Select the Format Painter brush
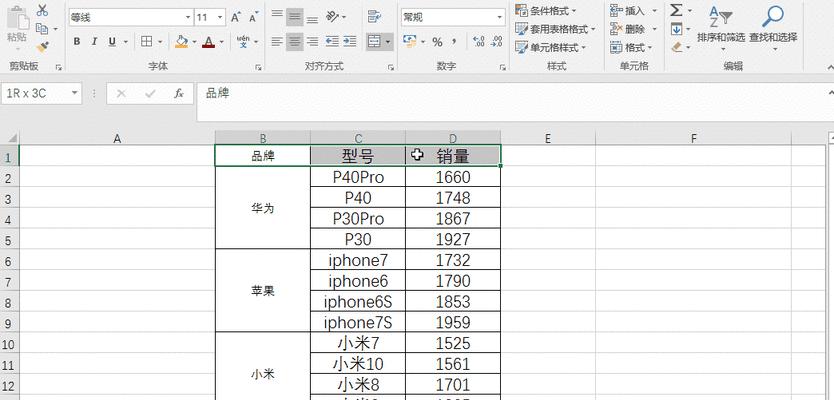 click(42, 47)
